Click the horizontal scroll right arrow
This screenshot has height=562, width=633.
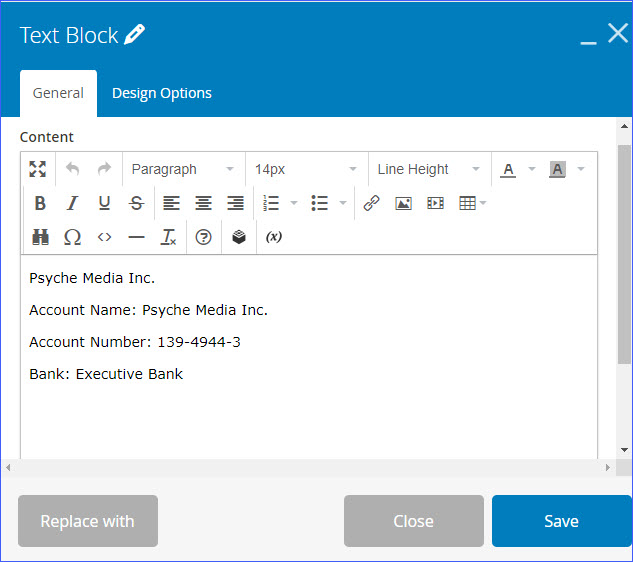tap(608, 468)
